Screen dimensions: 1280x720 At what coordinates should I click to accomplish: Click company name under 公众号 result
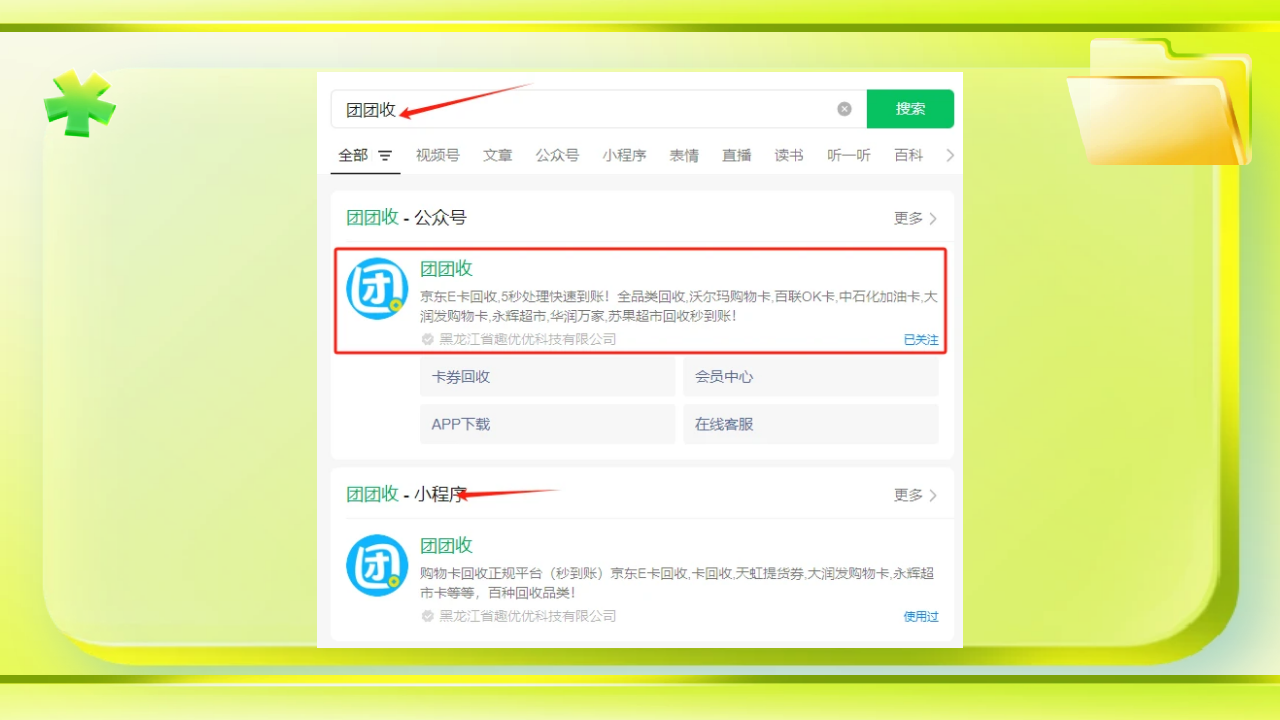pyautogui.click(x=528, y=339)
